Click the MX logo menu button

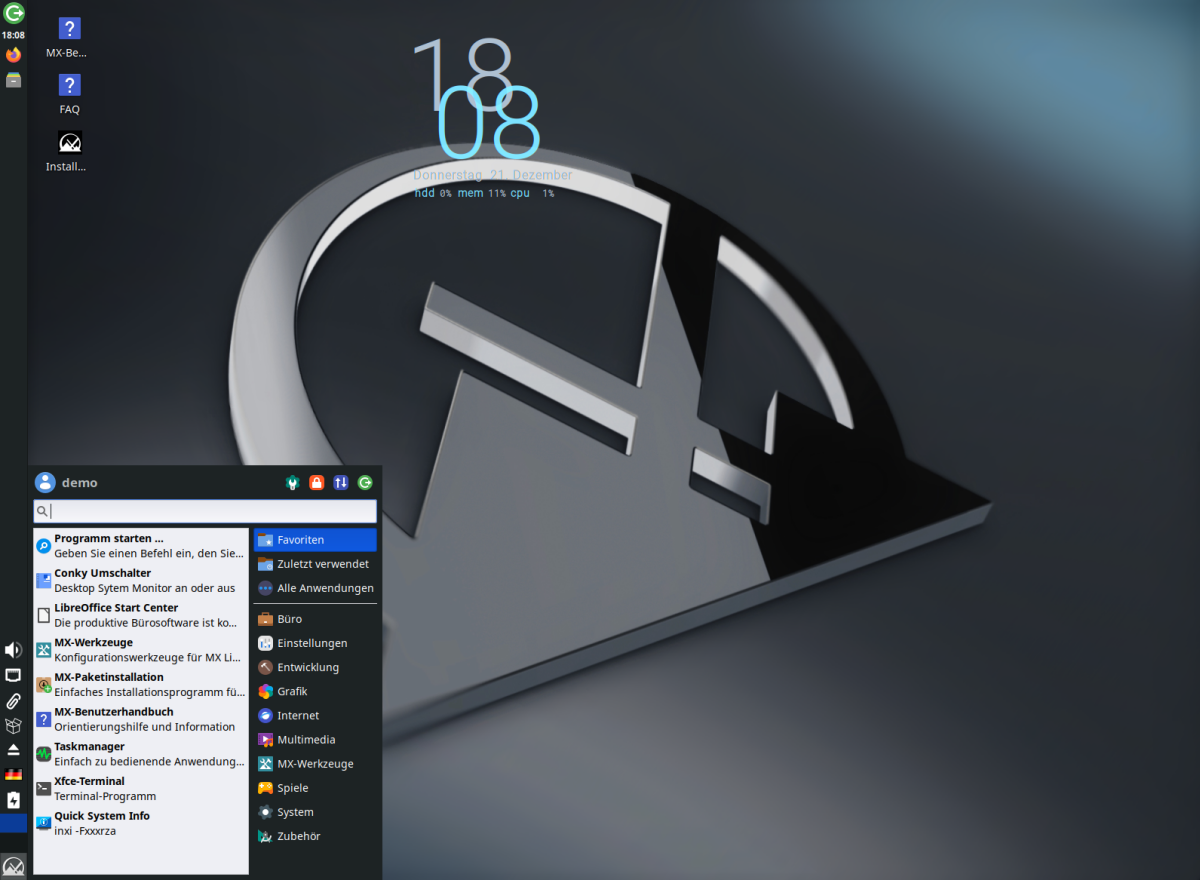click(x=13, y=866)
